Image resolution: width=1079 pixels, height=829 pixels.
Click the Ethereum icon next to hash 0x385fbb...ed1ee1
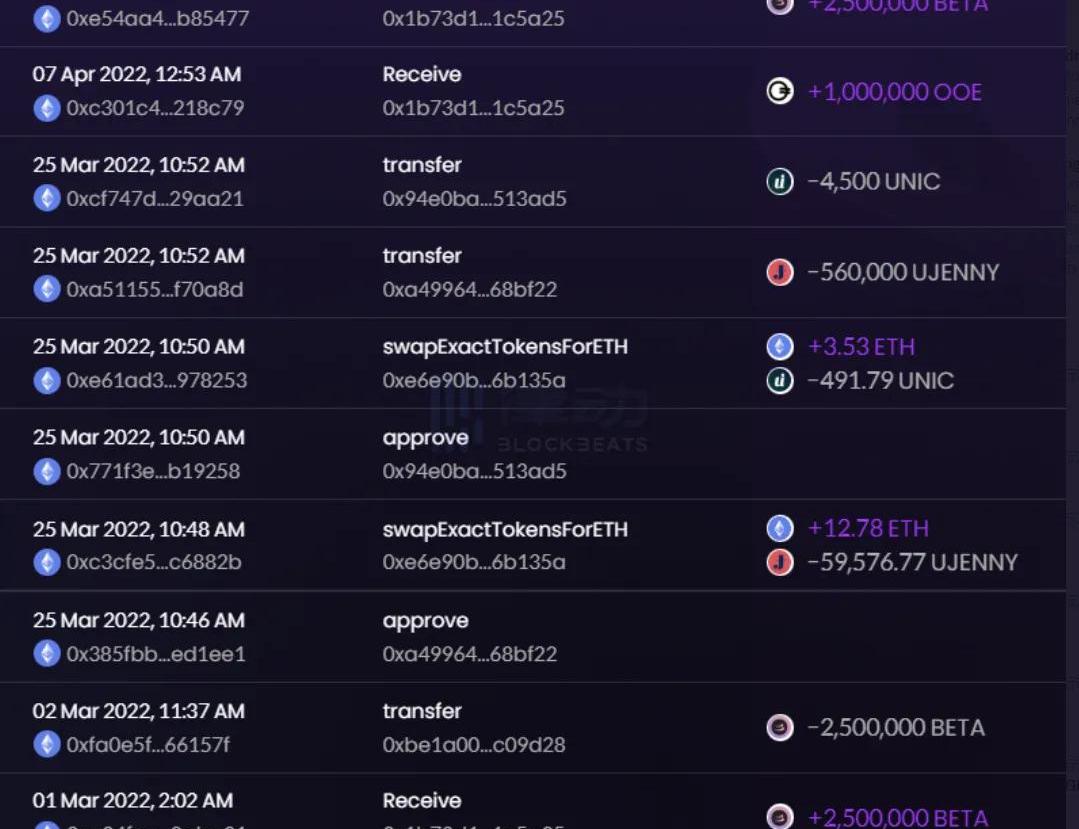coord(47,654)
